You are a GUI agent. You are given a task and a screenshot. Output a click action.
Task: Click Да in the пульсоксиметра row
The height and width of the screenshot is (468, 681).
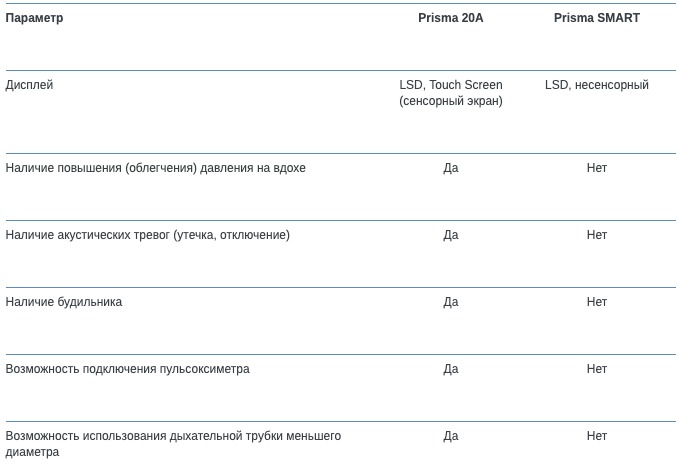tap(451, 369)
